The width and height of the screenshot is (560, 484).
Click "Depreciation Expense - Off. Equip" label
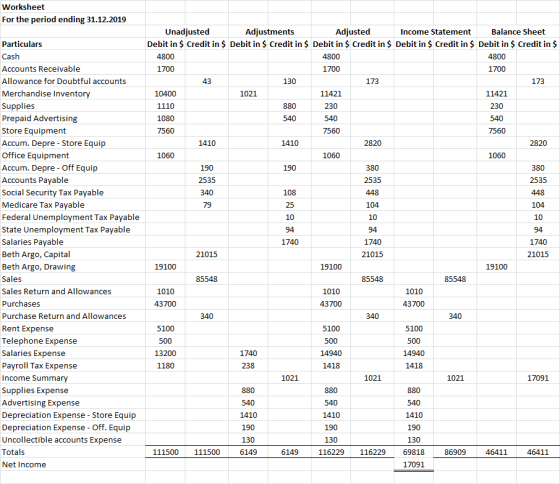pos(66,428)
